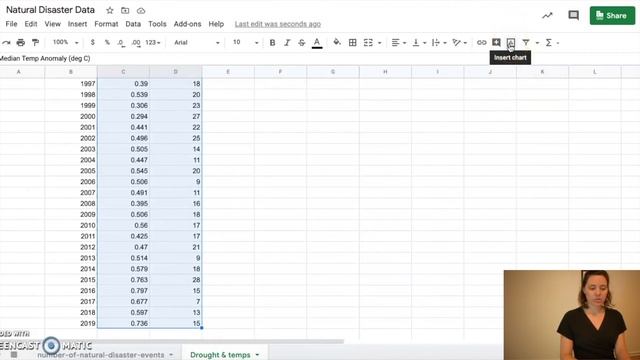Decrease decimal places
This screenshot has width=640, height=360.
121,42
